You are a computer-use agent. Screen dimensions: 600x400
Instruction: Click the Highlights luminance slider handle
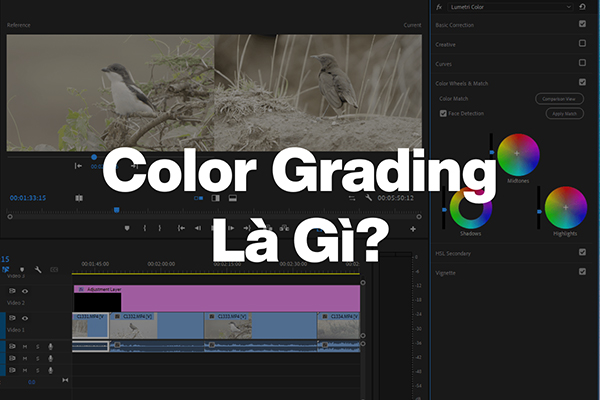click(x=539, y=211)
